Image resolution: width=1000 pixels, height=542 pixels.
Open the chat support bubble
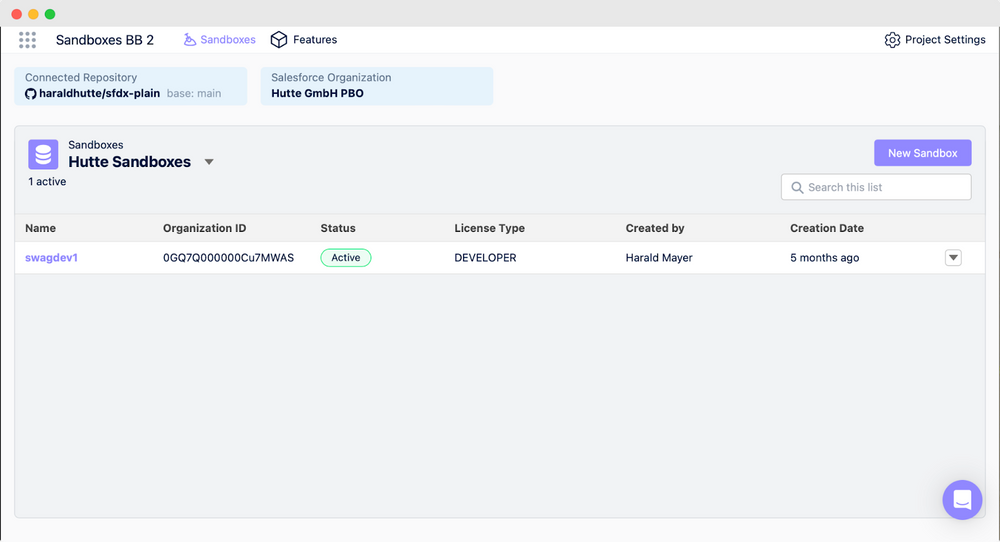pos(962,500)
